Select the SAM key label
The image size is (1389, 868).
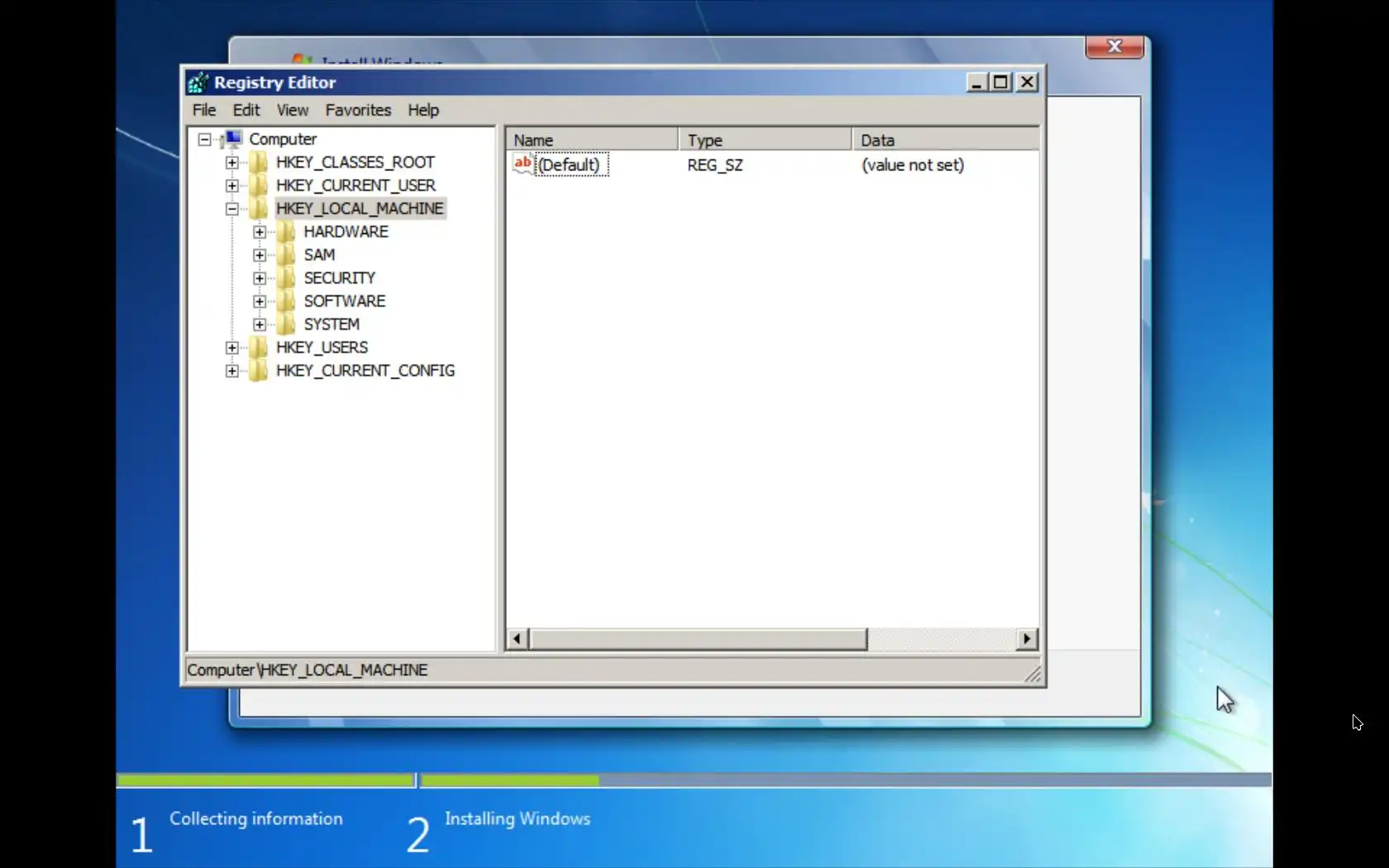319,255
